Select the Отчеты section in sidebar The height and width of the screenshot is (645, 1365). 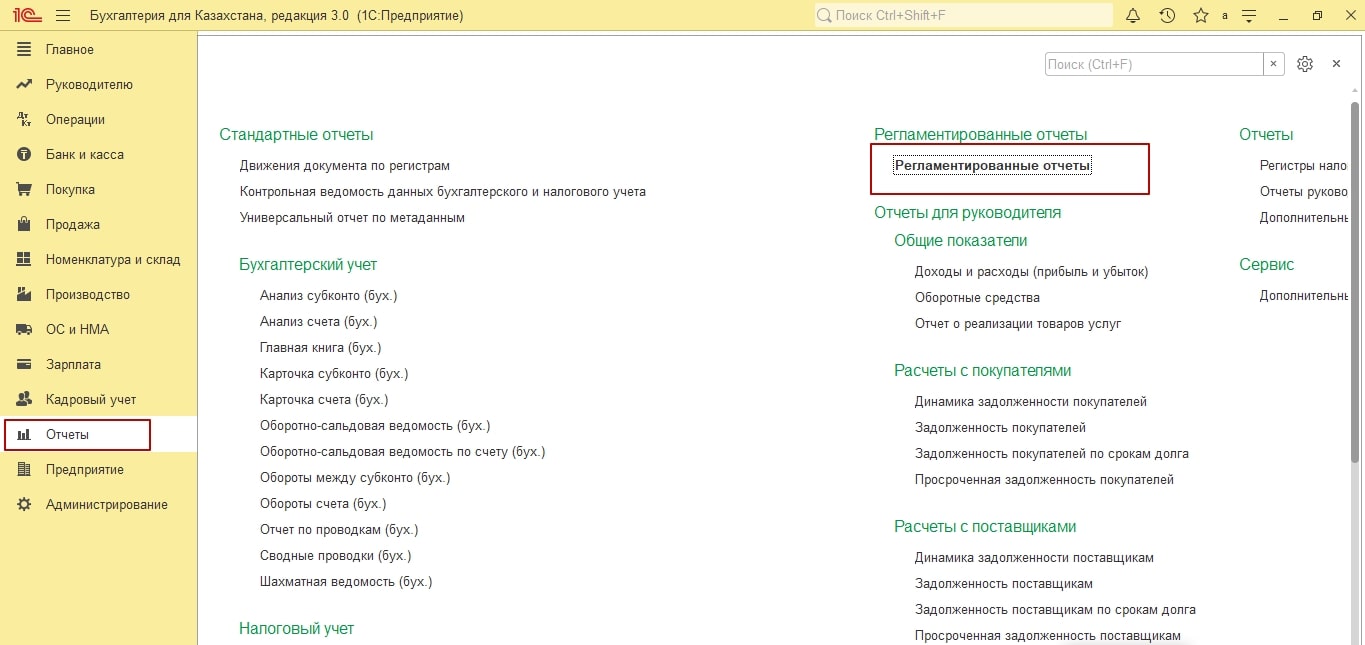coord(67,435)
